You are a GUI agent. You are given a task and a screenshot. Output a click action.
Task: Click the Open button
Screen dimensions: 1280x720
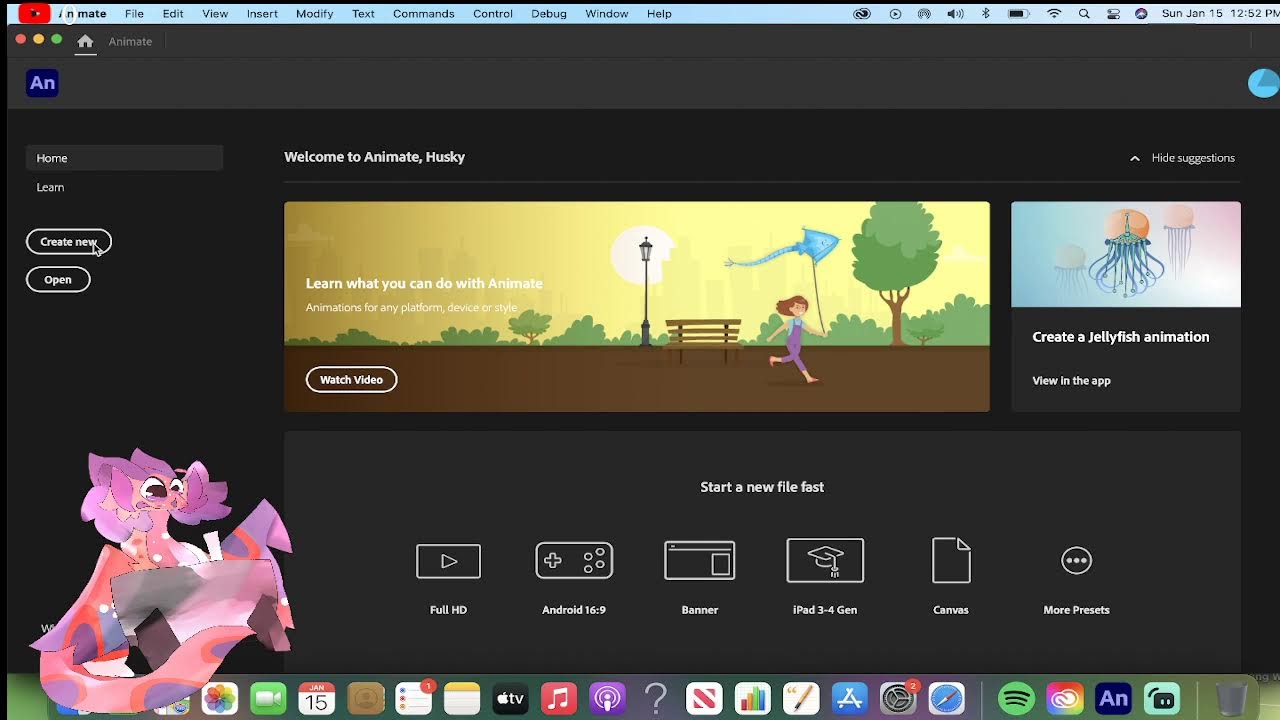tap(58, 280)
